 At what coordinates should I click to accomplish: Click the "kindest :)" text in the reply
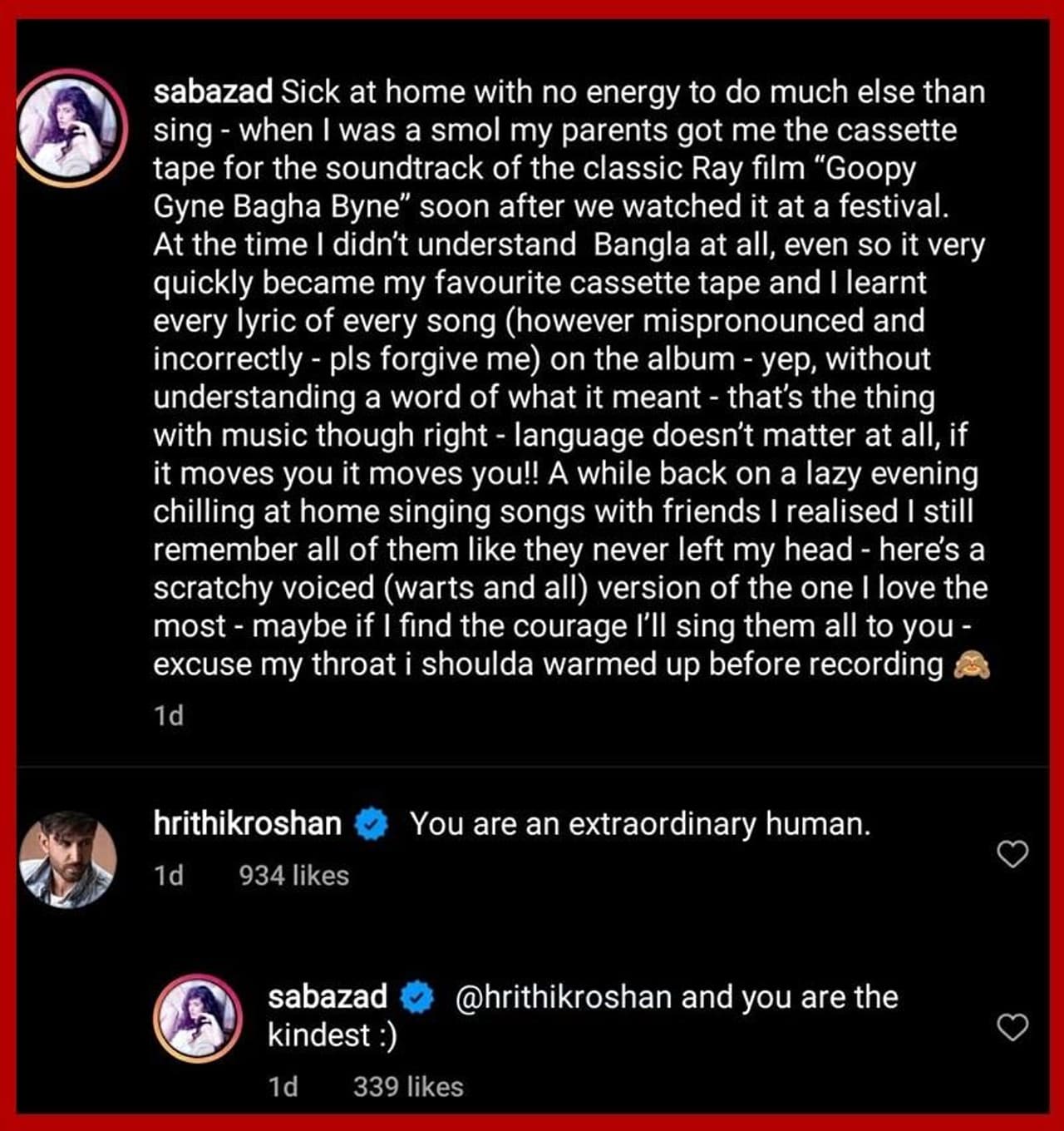332,1035
